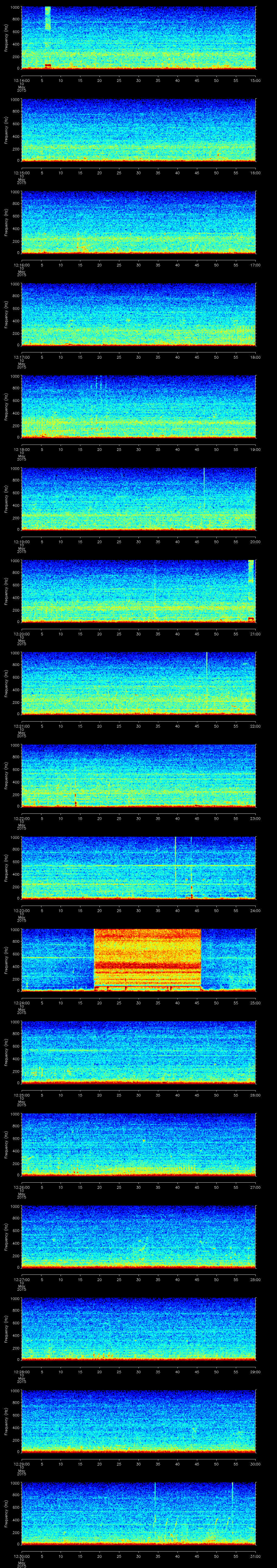
Task: Open the 12:28 spectrogram panel
Action: [138, 1329]
